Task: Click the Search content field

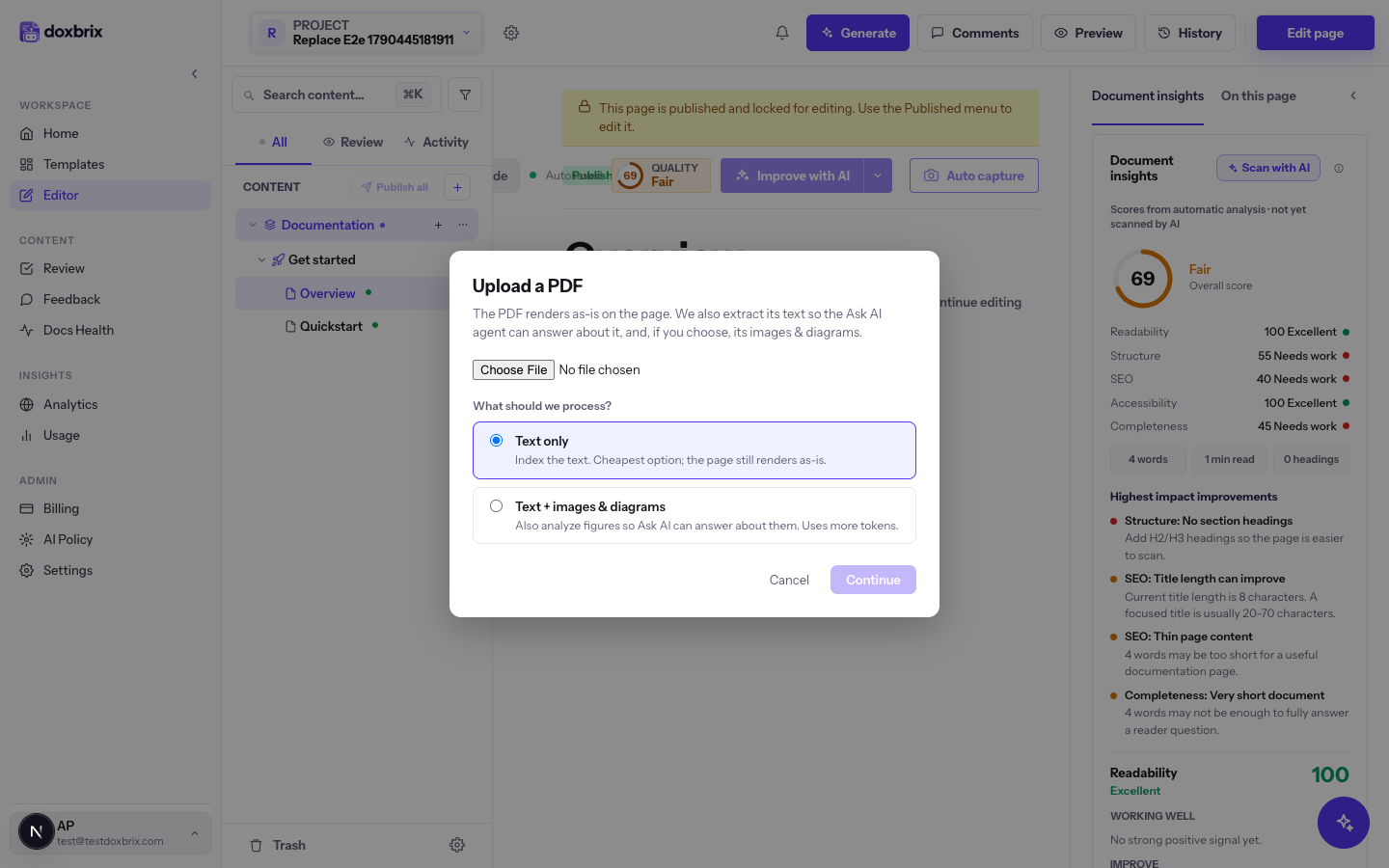Action: coord(337,95)
